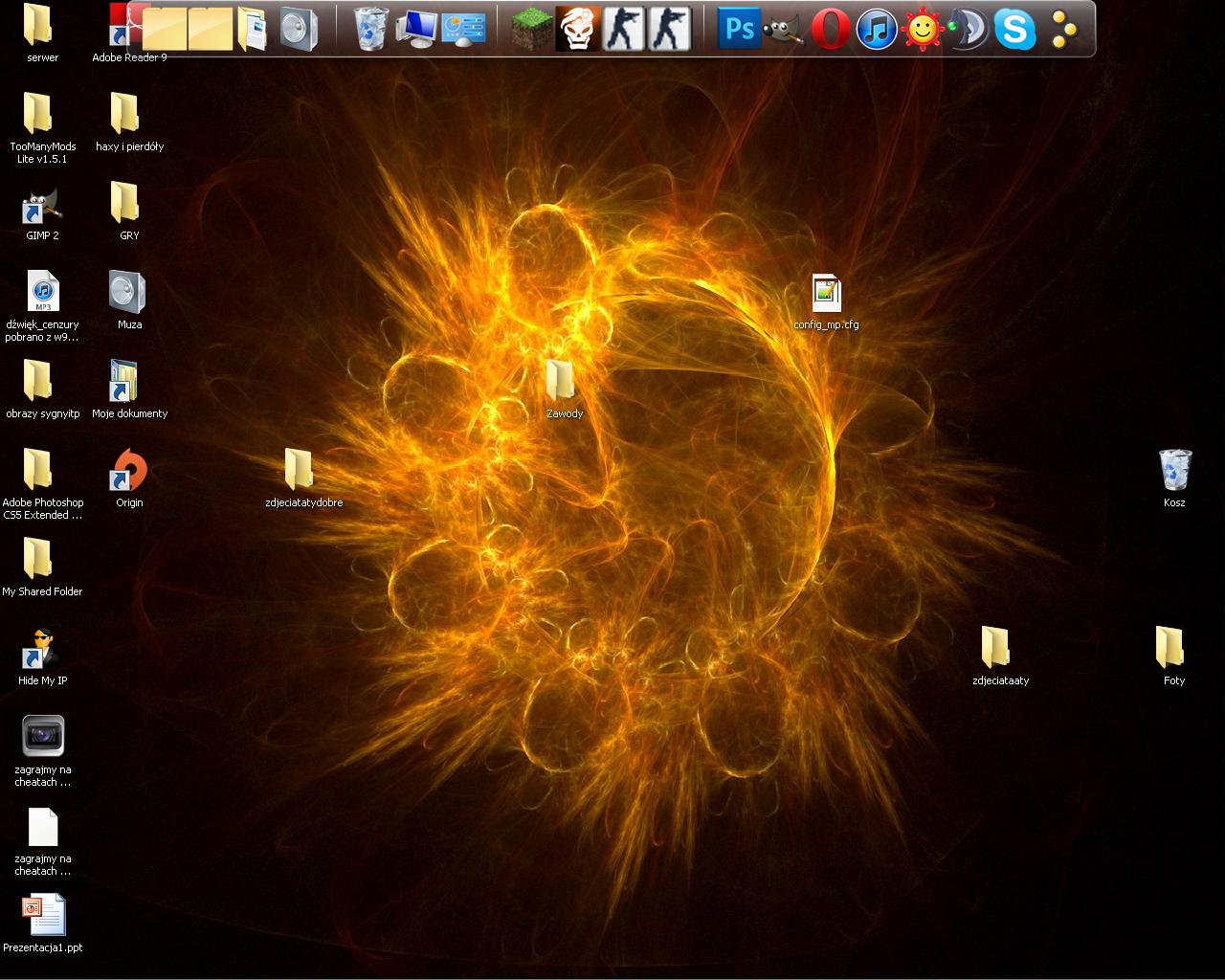The height and width of the screenshot is (980, 1225).
Task: Launch Minecraft from the dock
Action: click(x=532, y=29)
